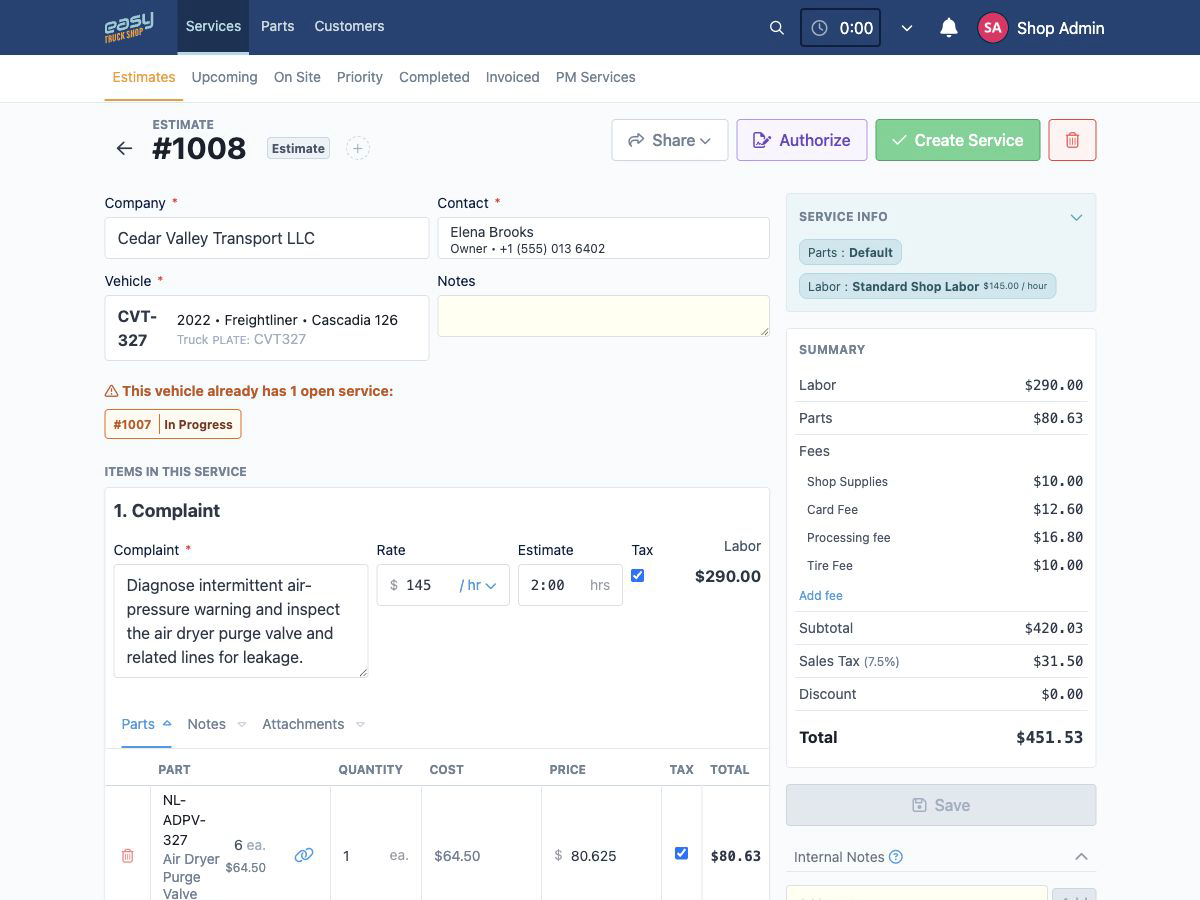The width and height of the screenshot is (1200, 900).
Task: Click the Authorize button
Action: [x=802, y=140]
